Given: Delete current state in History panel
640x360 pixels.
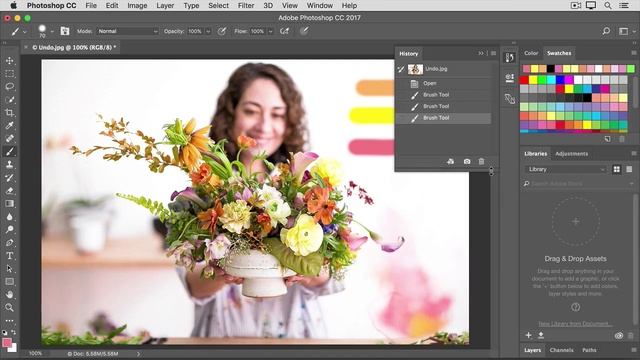Looking at the screenshot, I should pyautogui.click(x=481, y=162).
